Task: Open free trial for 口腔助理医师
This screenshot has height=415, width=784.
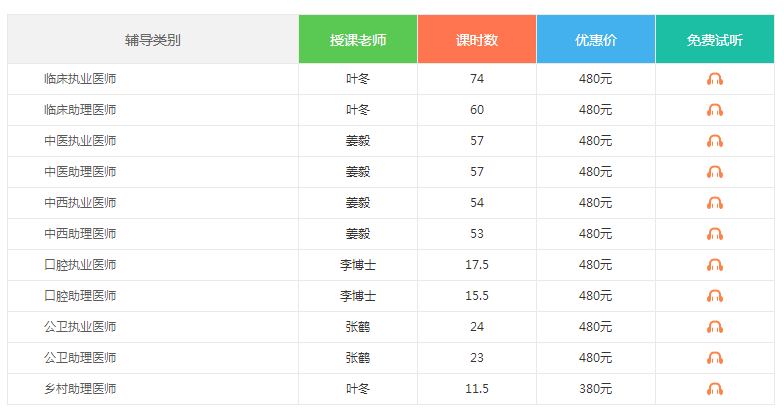Action: click(x=715, y=296)
